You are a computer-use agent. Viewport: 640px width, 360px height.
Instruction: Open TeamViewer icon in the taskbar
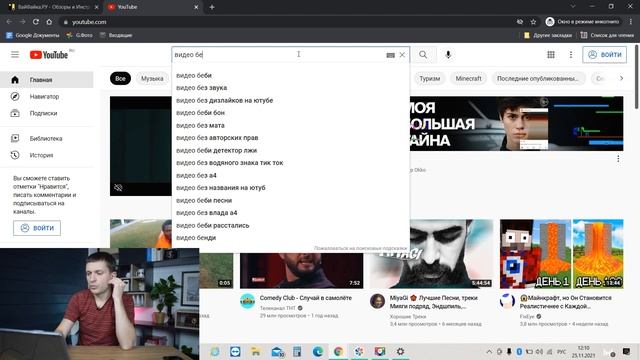tap(235, 351)
